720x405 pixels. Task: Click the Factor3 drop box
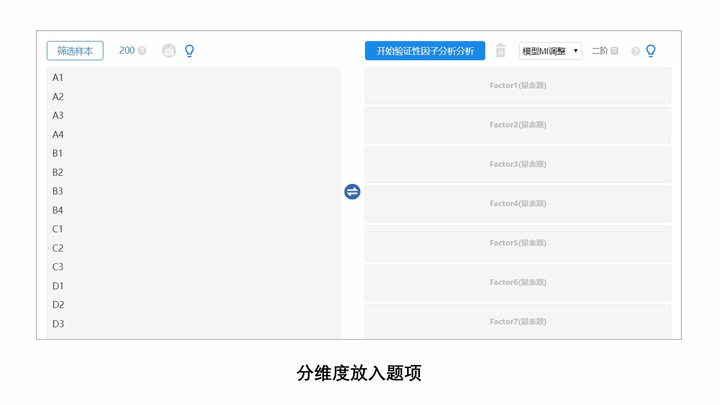tap(518, 164)
